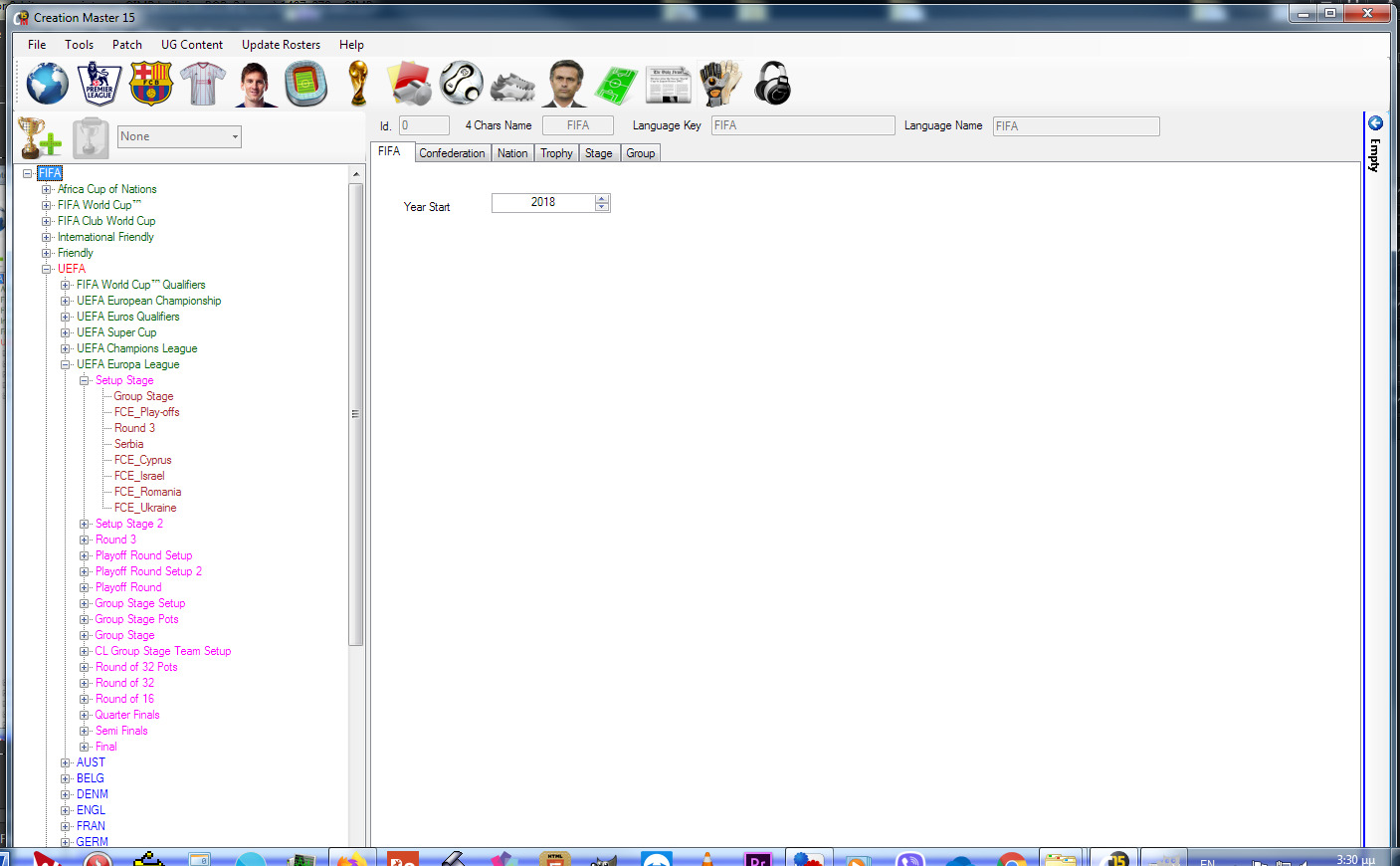
Task: Open the FC Barcelona teams crest icon
Action: (151, 84)
